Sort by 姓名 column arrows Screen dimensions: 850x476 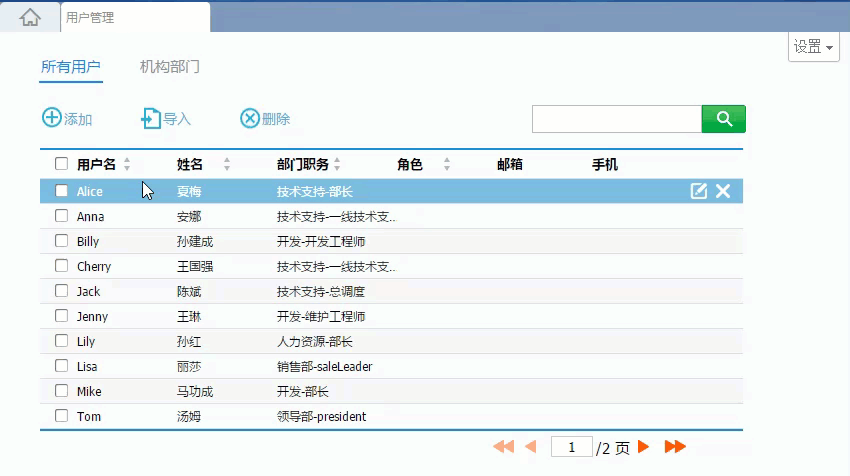pos(227,164)
